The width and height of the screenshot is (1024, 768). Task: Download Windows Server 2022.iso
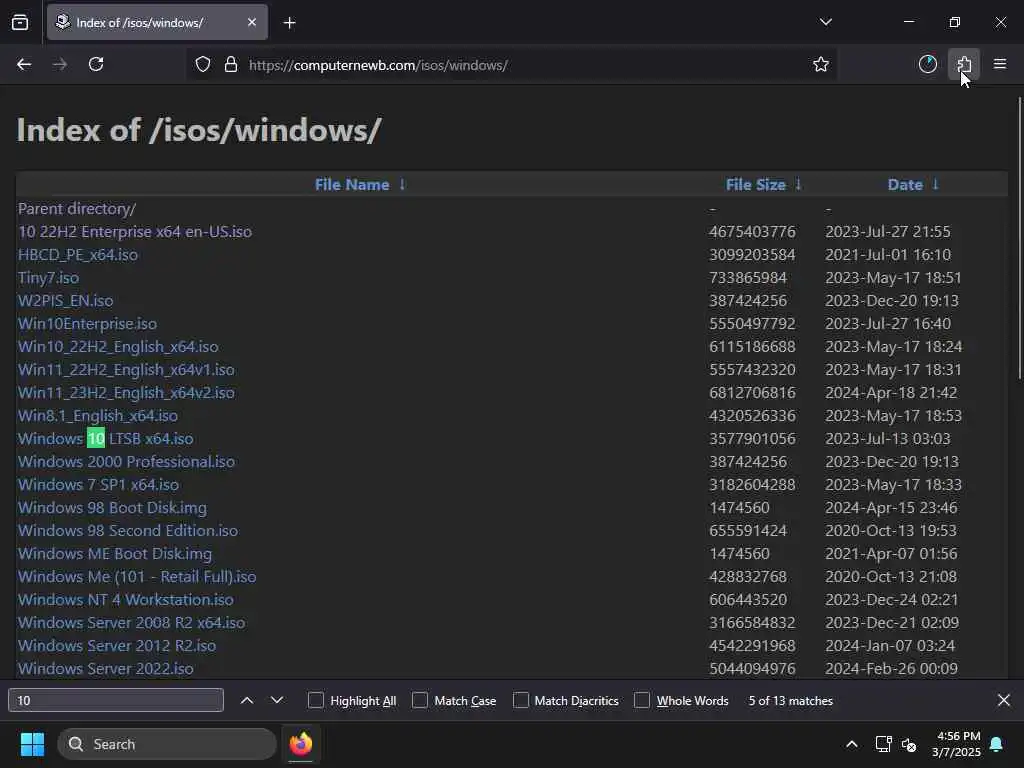[106, 668]
